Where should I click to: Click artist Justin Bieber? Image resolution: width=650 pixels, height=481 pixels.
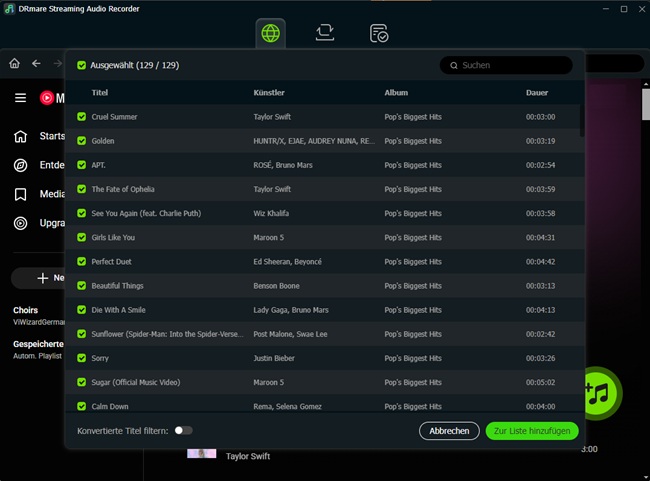pyautogui.click(x=274, y=358)
